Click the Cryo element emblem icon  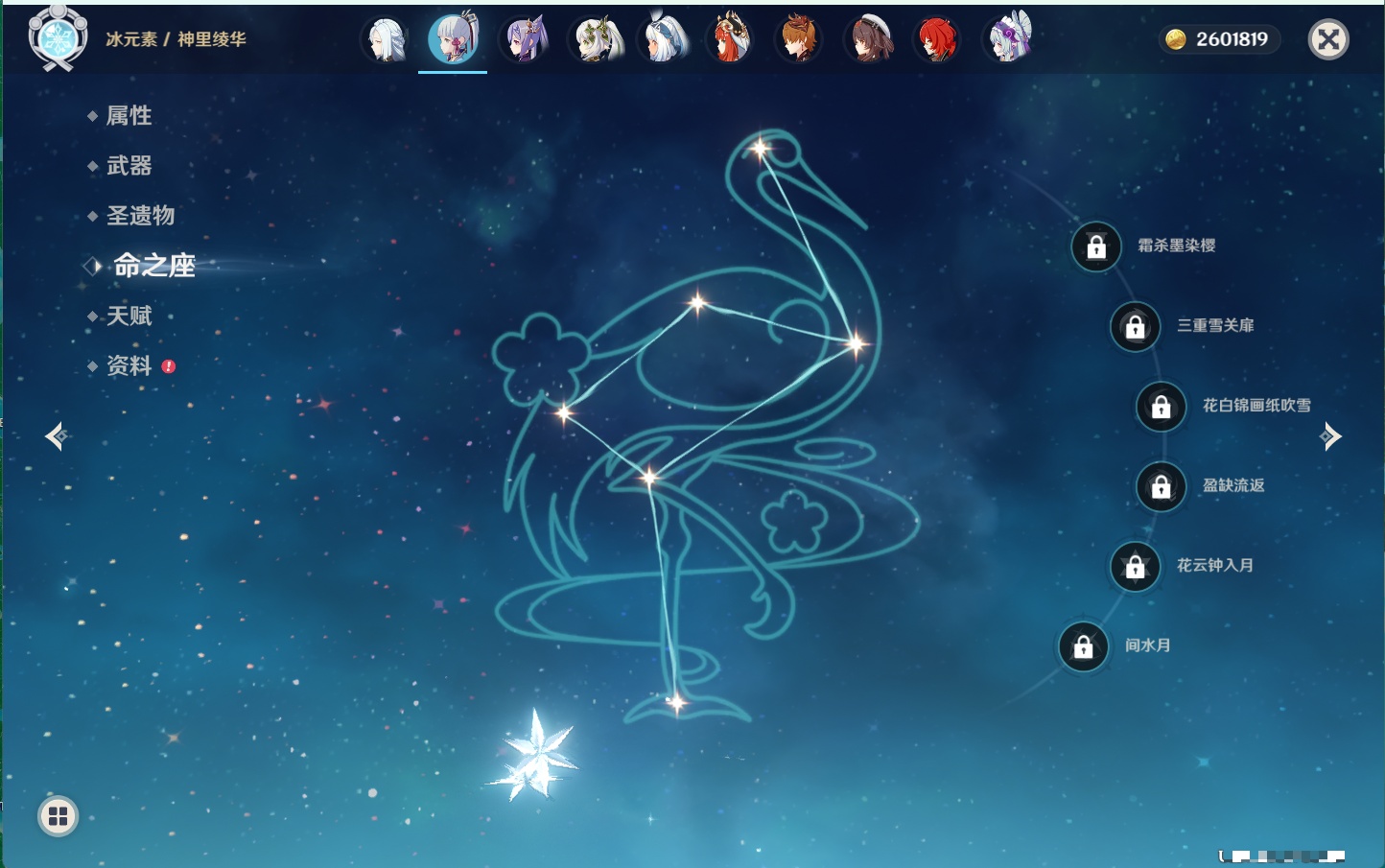coord(59,38)
